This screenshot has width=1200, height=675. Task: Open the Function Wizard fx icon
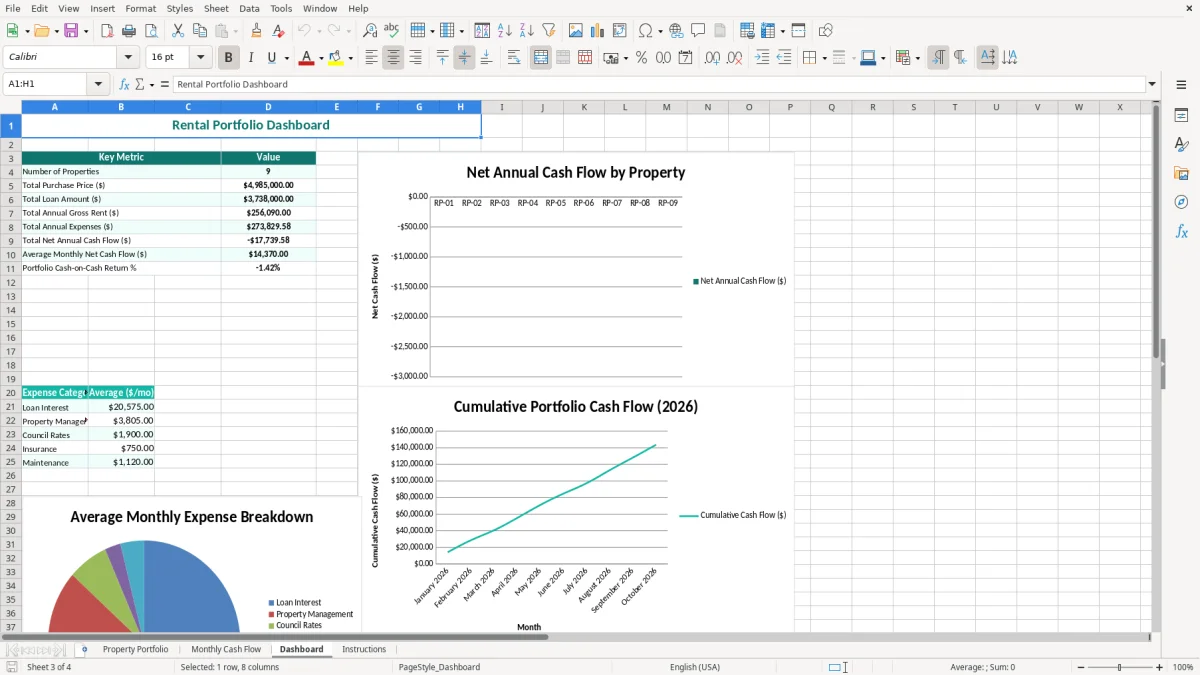(x=124, y=84)
